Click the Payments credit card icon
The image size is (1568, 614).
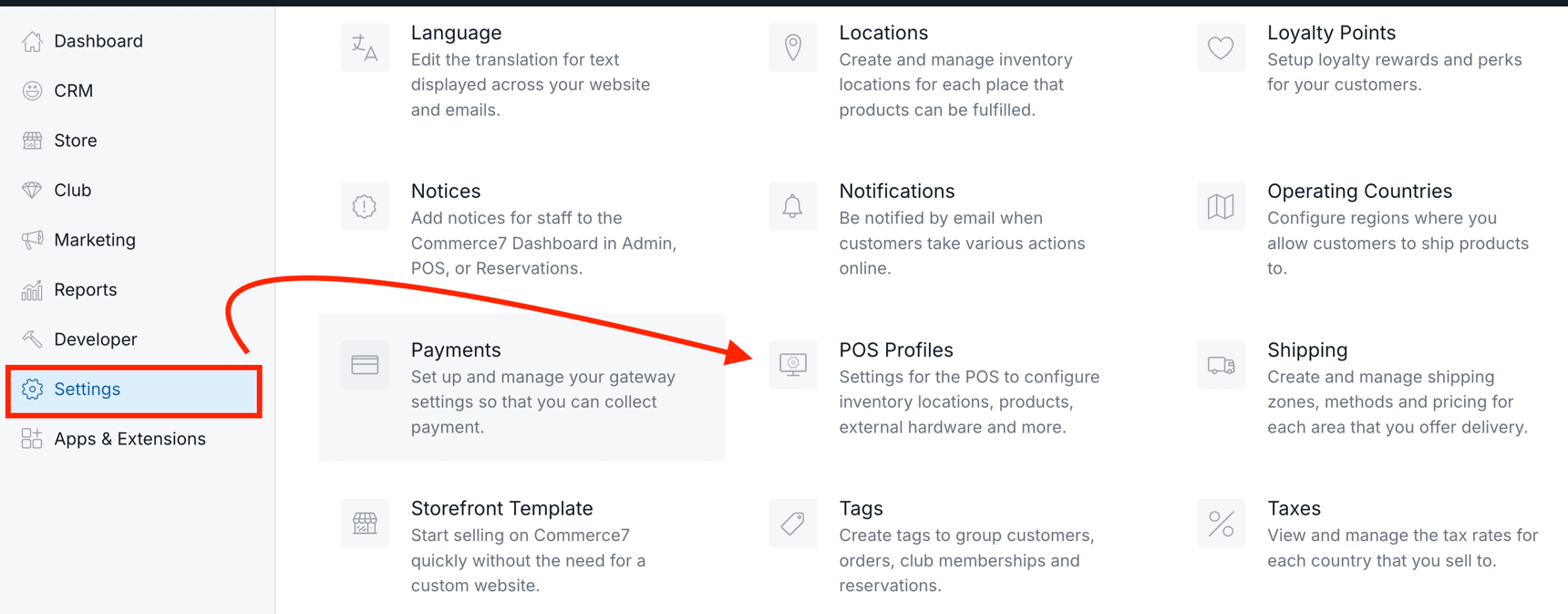pyautogui.click(x=365, y=364)
